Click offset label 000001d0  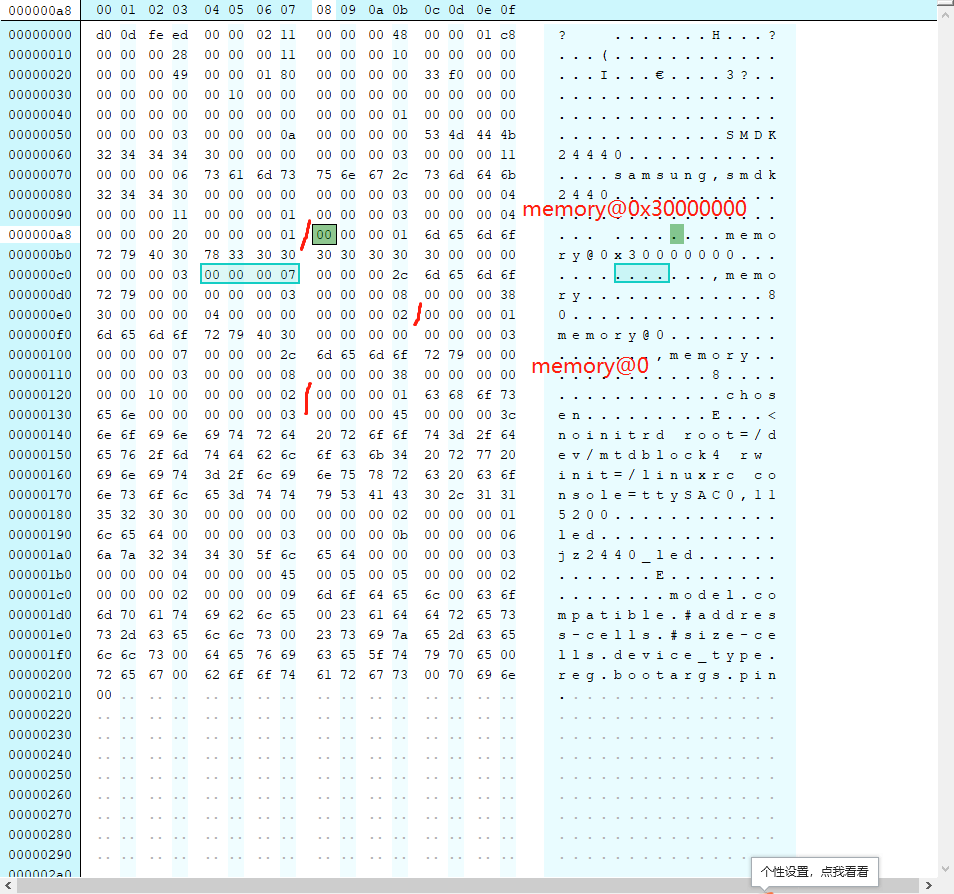click(x=40, y=615)
